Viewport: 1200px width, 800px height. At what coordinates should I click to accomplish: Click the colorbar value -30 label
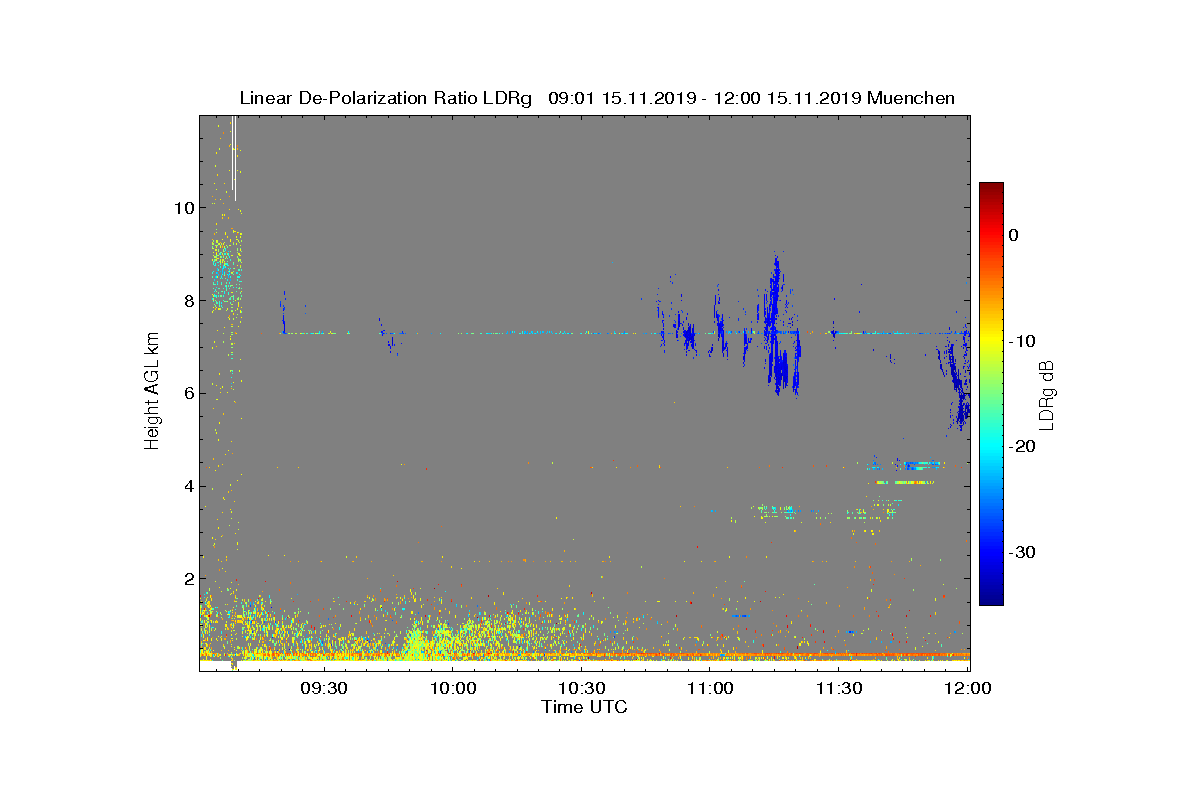coord(1022,552)
